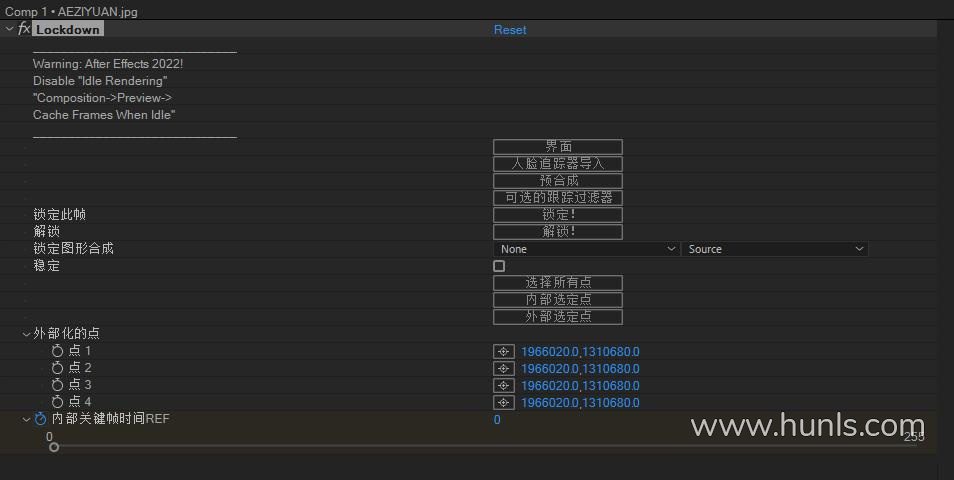The height and width of the screenshot is (480, 954).
Task: Collapse the 内部关键帧时间REF property
Action: 26,419
